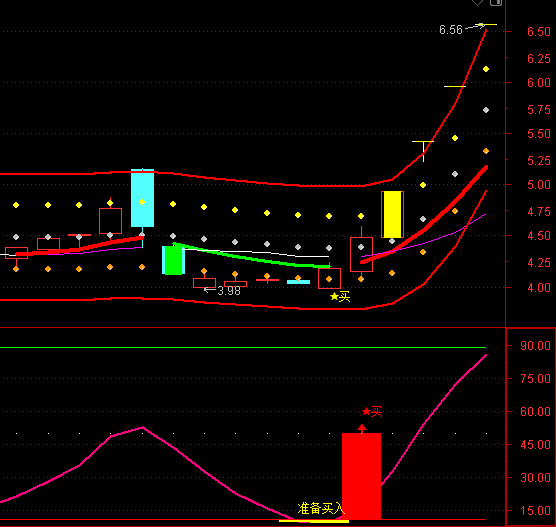This screenshot has width=556, height=527.
Task: Click the 3.98 low price label
Action: tap(229, 291)
